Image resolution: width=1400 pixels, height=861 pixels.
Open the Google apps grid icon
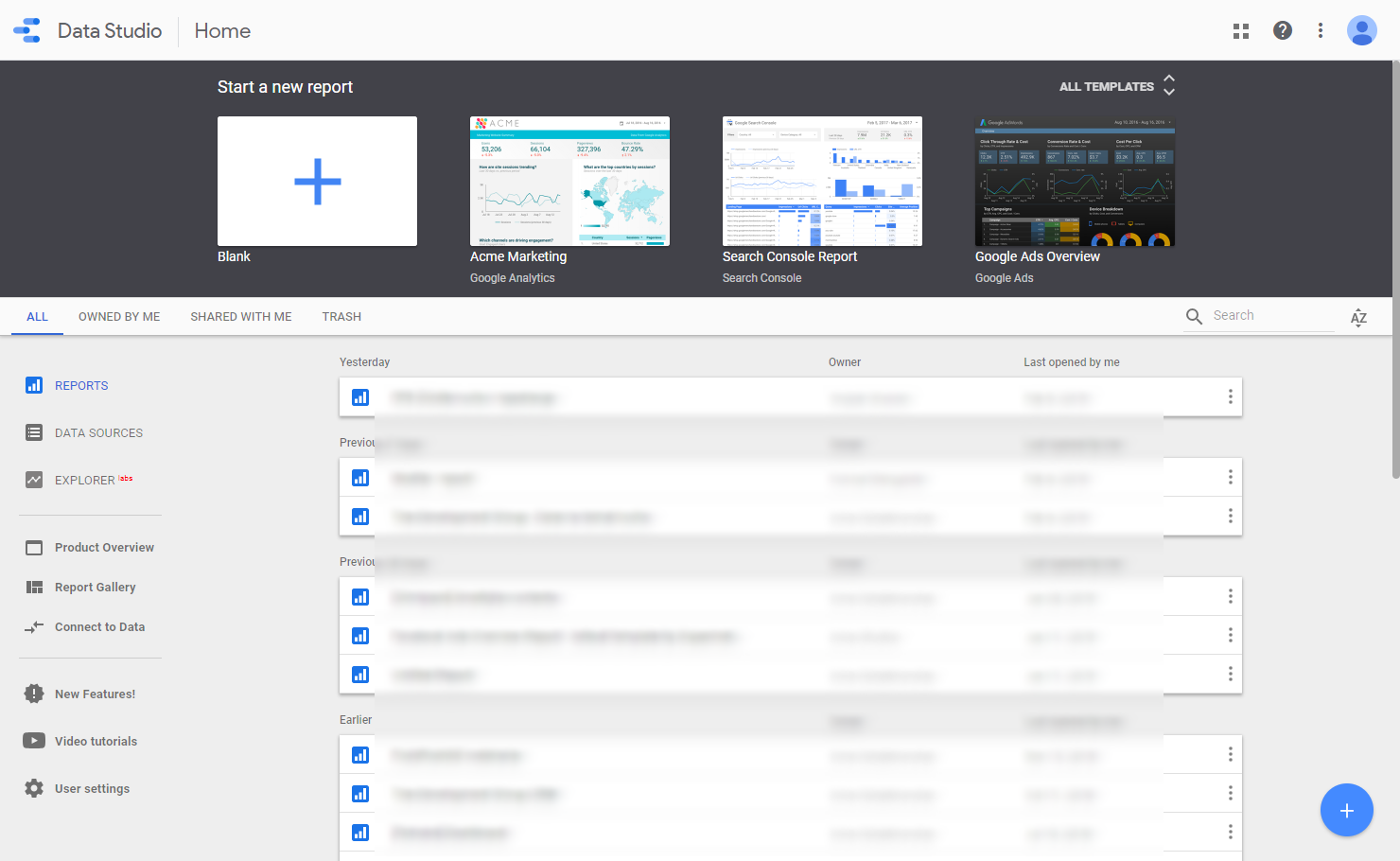pos(1241,31)
